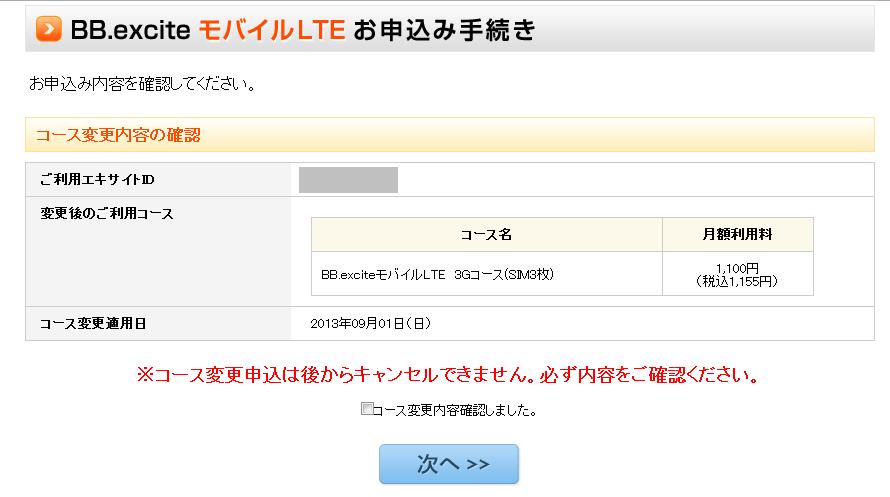Click the 2013年09月01日(日) date value
Screen dimensions: 890x497
(371, 324)
